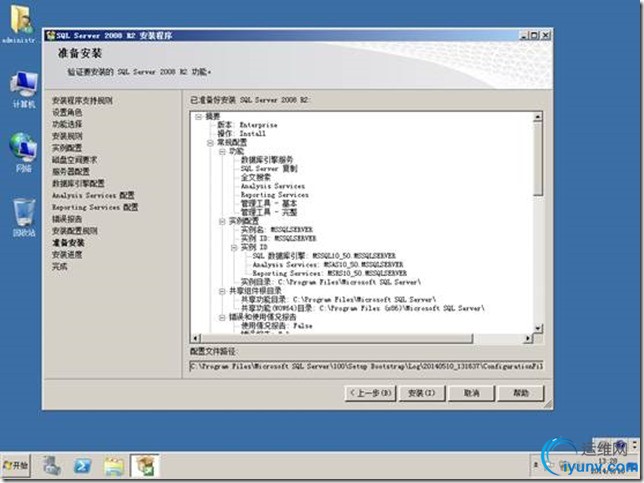The height and width of the screenshot is (483, 644).
Task: Click the scroll down arrow of summary tree
Action: (x=538, y=328)
